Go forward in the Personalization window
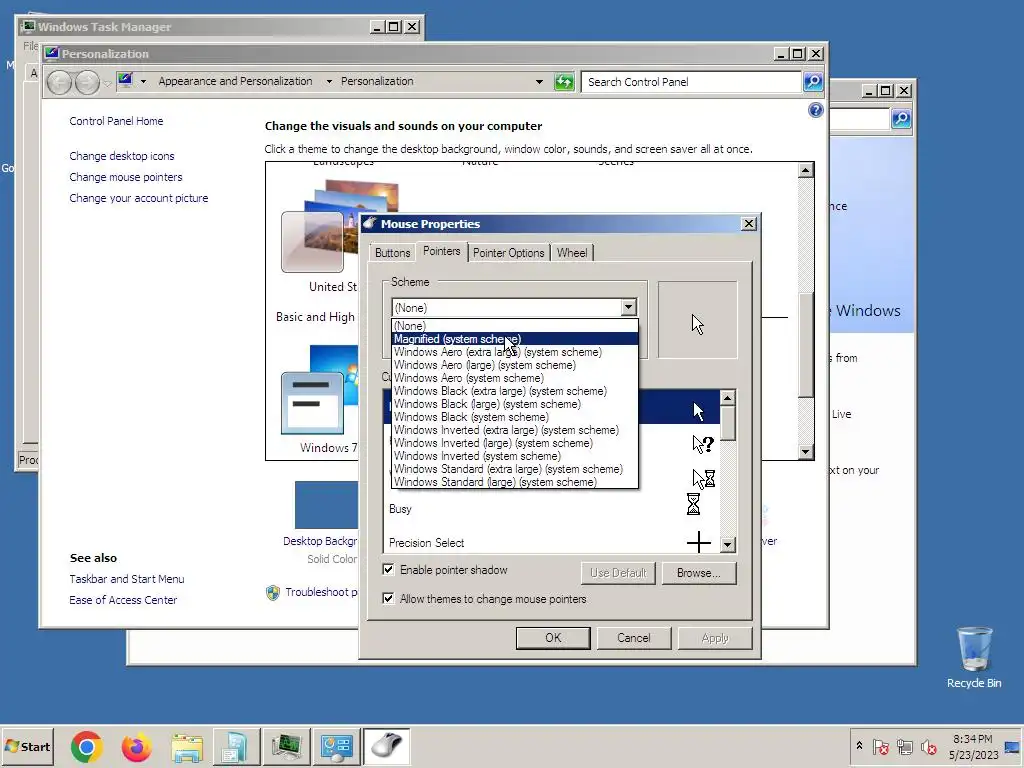Screen dimensions: 1024x768 [x=87, y=82]
